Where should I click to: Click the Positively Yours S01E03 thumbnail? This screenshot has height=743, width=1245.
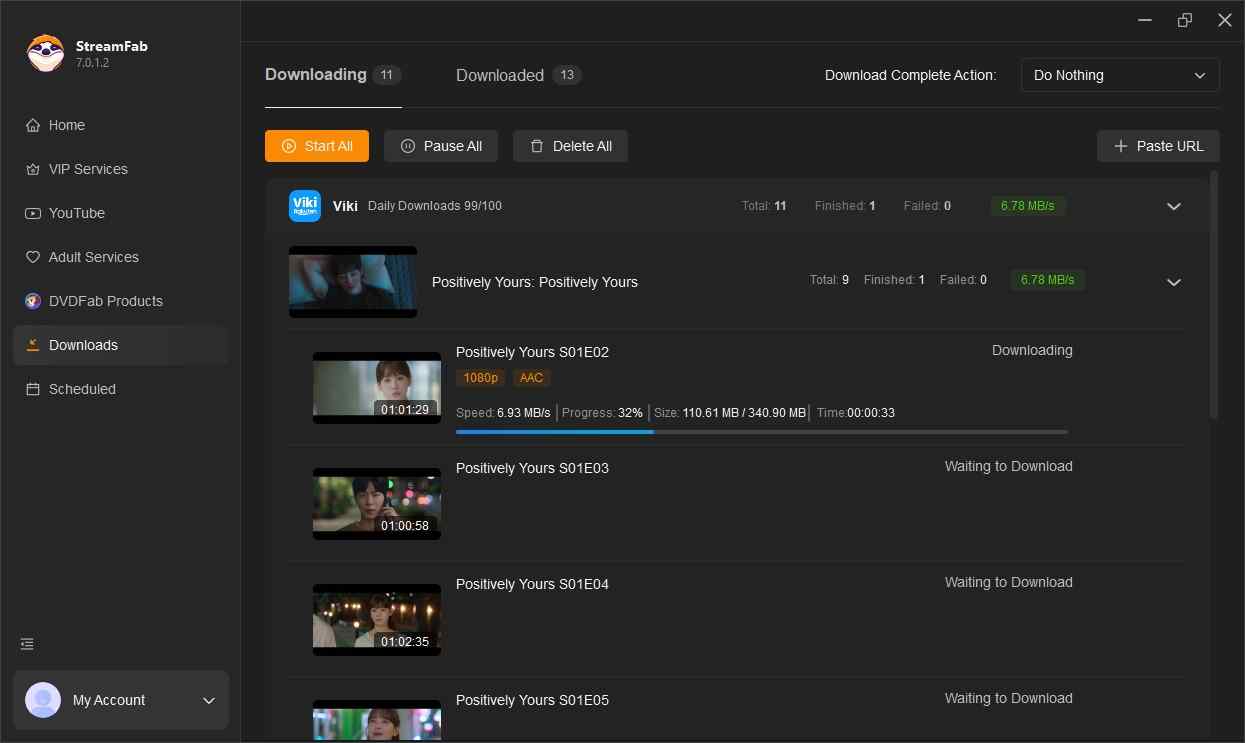pyautogui.click(x=376, y=504)
